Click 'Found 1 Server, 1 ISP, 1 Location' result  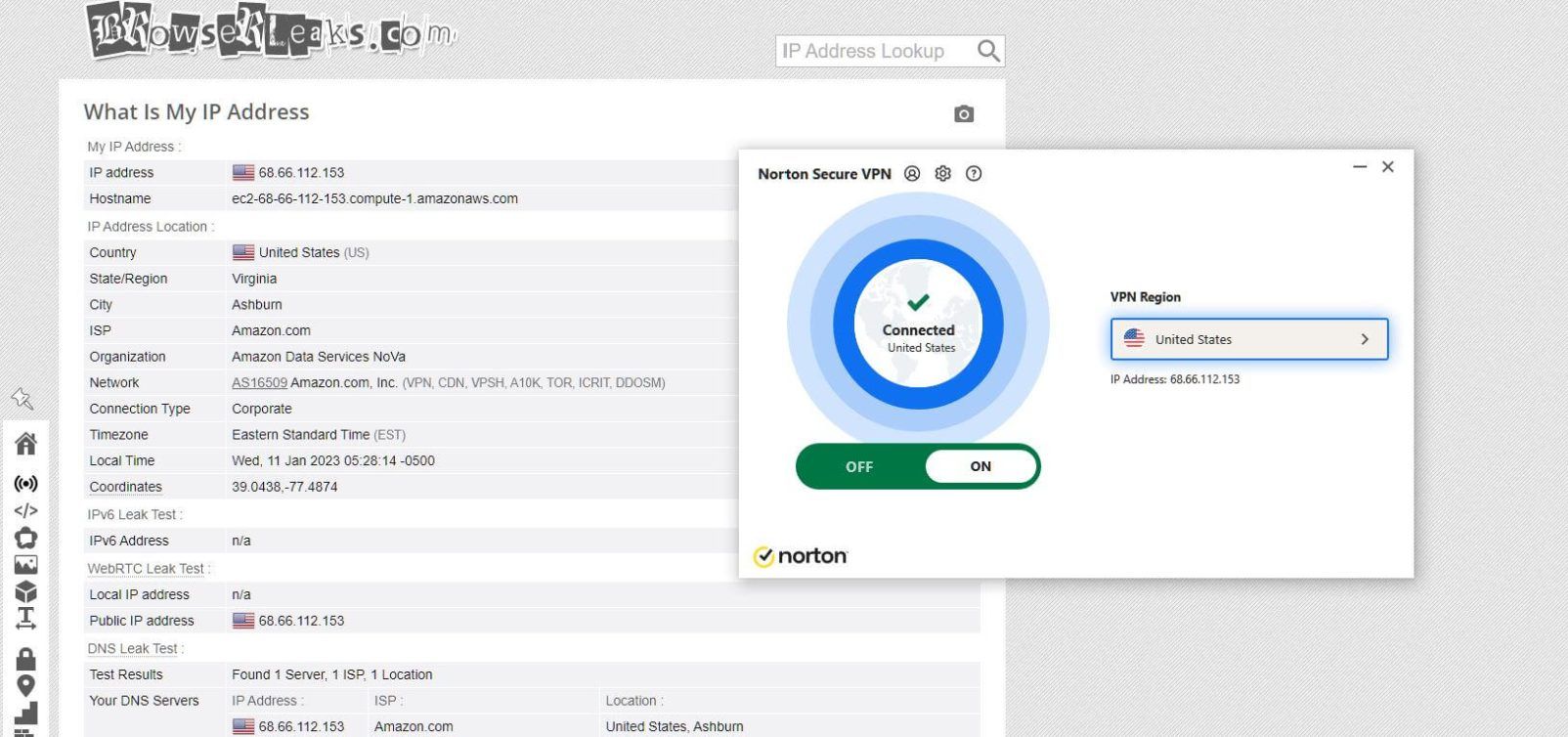click(332, 674)
